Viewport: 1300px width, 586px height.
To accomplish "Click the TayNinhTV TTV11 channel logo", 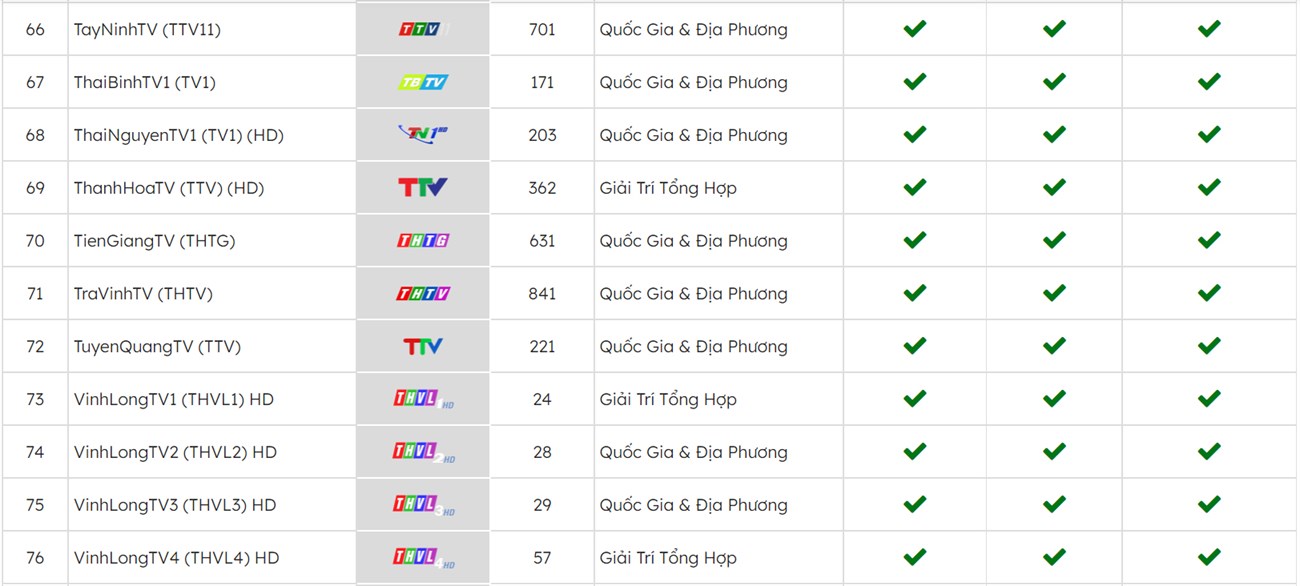I will (x=422, y=30).
